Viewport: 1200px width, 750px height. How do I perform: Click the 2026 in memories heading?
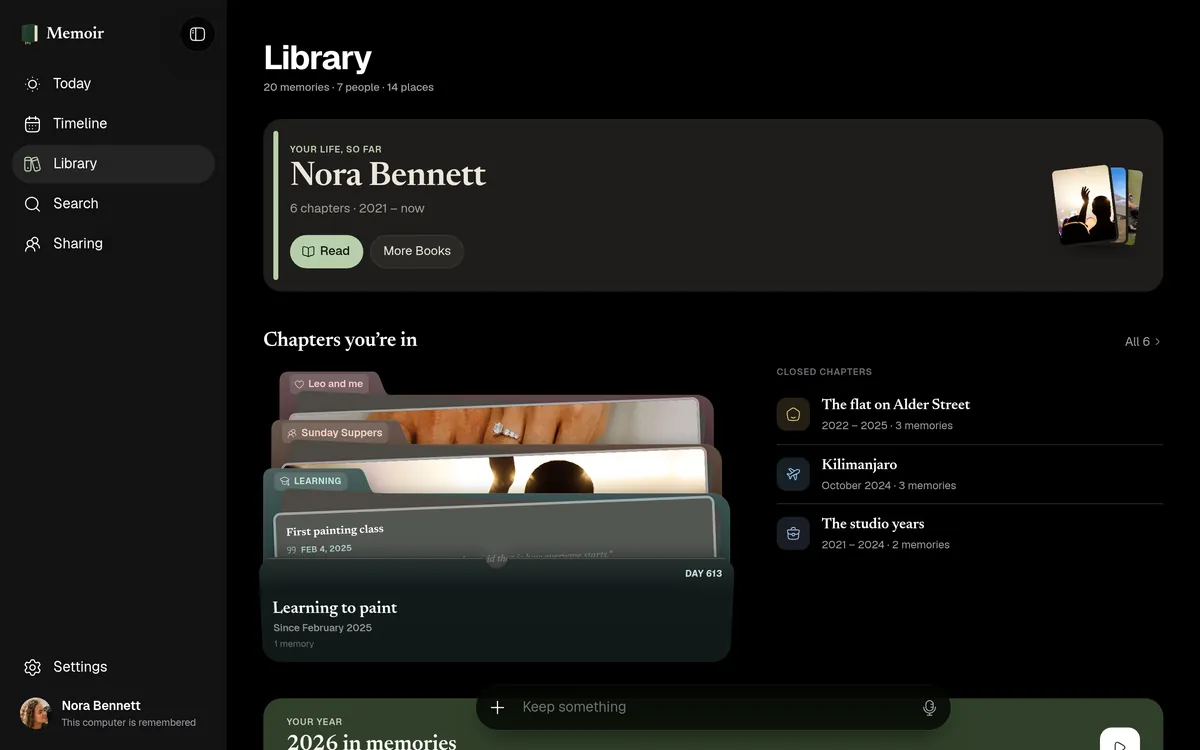372,742
